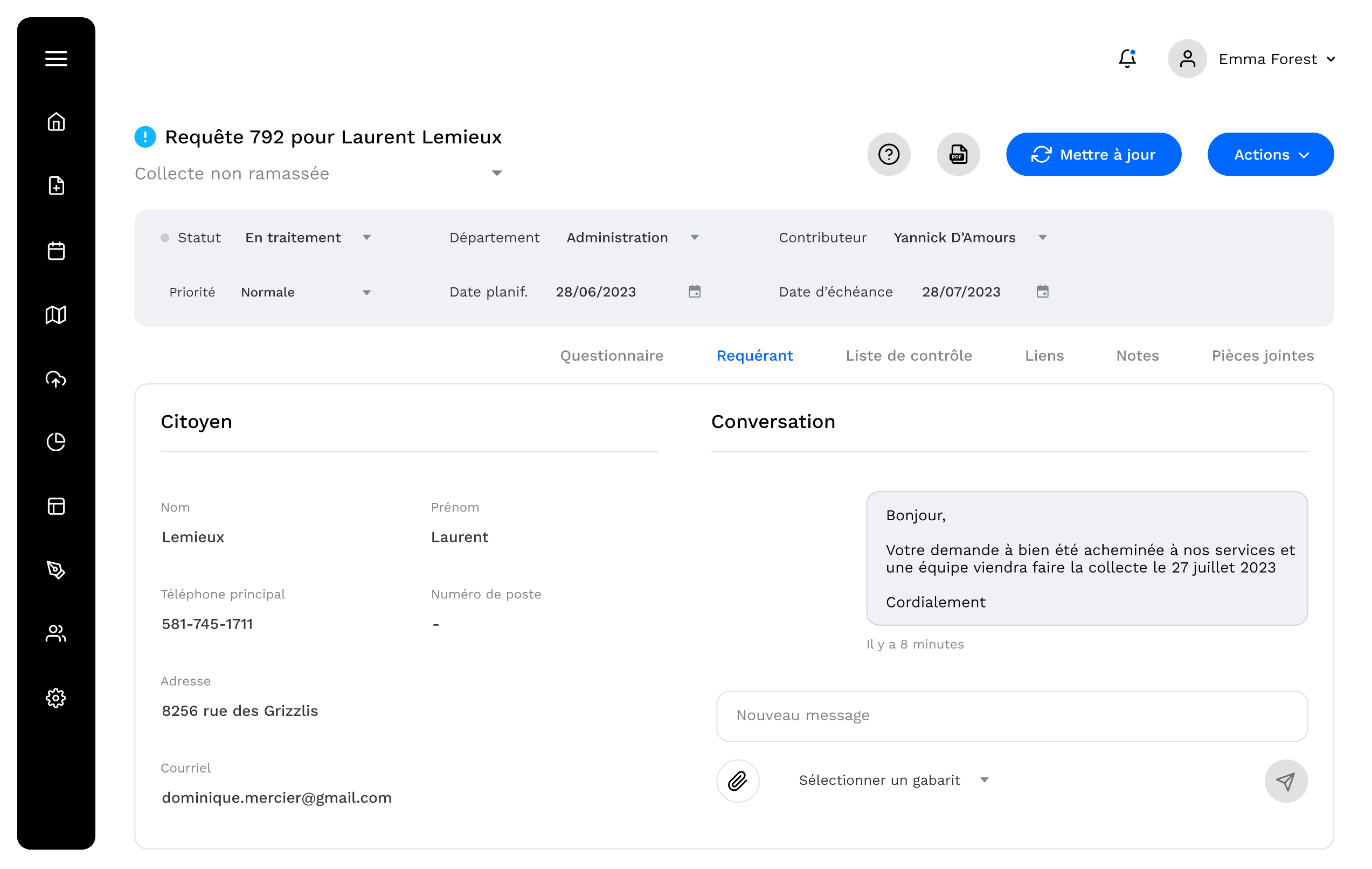Select the Requérant tab
The image size is (1372, 869).
pos(754,356)
